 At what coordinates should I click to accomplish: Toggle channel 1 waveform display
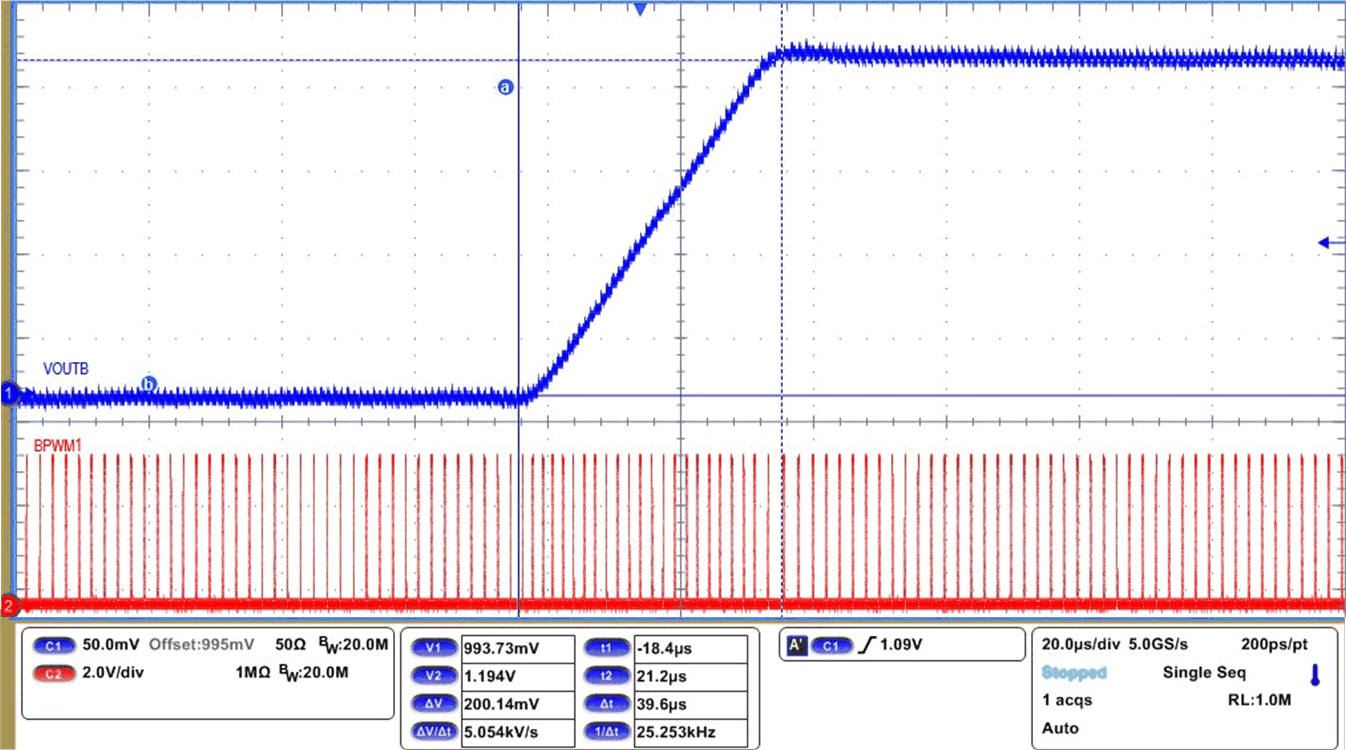[9, 393]
